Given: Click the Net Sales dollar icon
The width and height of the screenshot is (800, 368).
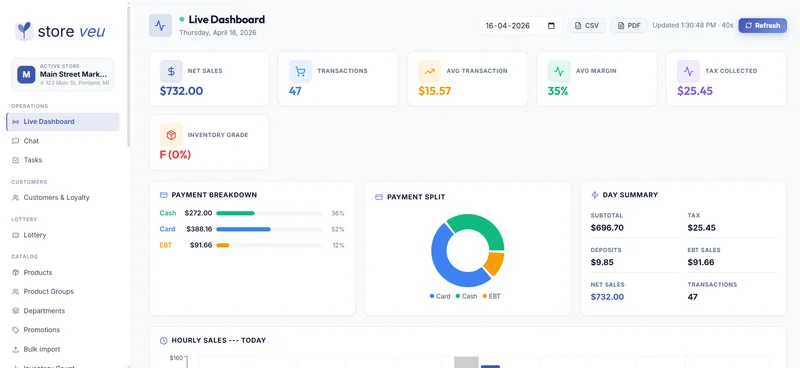Looking at the screenshot, I should pyautogui.click(x=171, y=71).
